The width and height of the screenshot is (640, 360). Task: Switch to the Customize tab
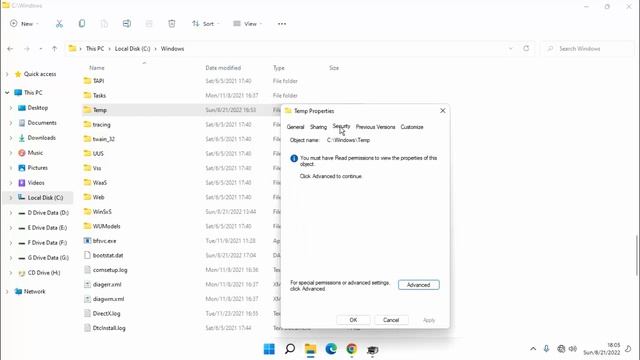pos(412,127)
